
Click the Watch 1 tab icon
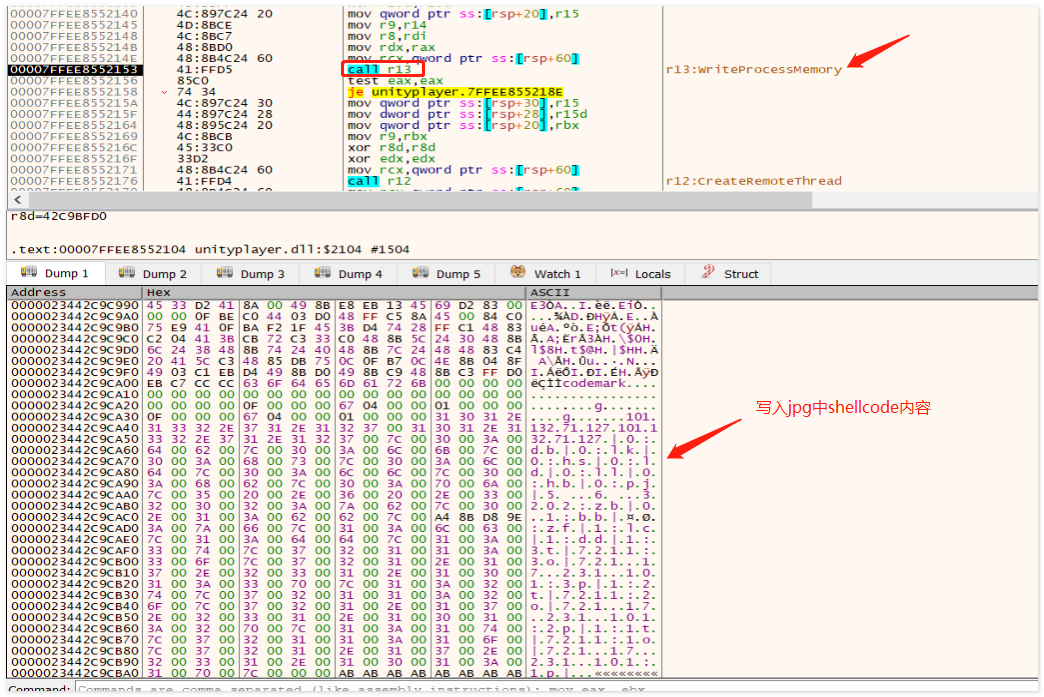click(x=518, y=272)
